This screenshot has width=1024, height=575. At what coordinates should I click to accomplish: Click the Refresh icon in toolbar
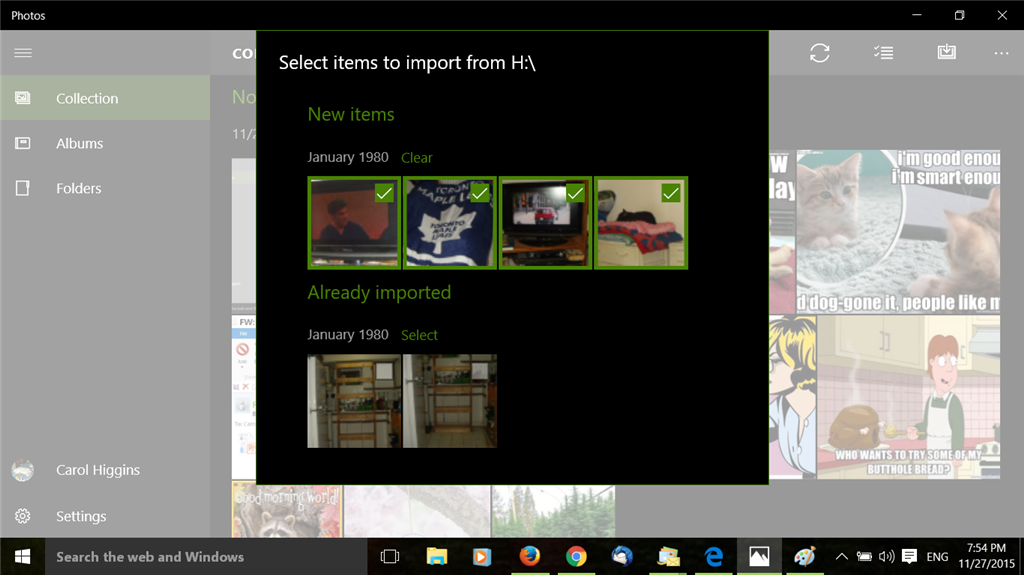(820, 53)
